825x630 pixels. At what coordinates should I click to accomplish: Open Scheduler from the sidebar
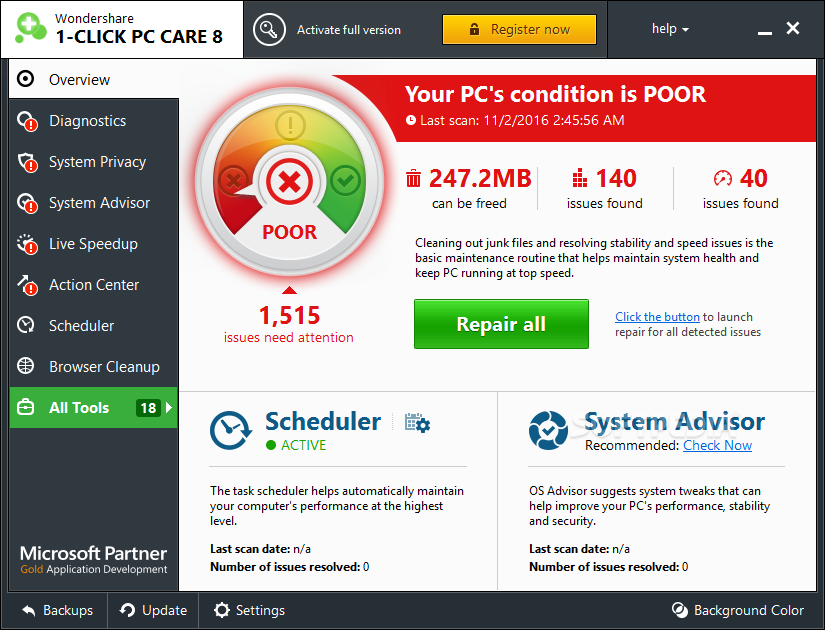pos(94,326)
